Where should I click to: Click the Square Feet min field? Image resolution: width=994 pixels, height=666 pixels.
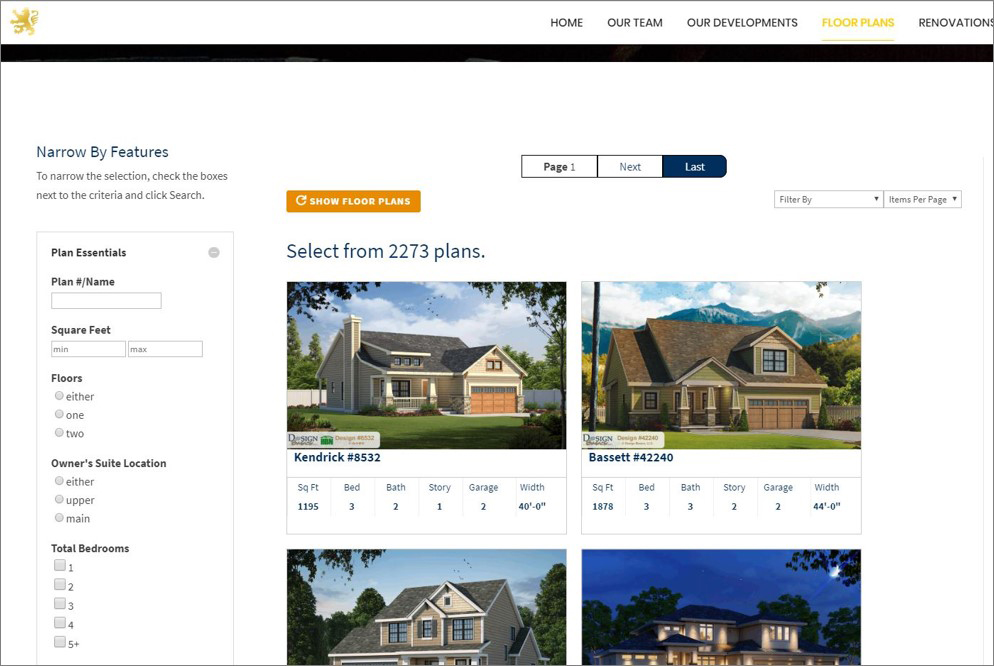[x=88, y=349]
